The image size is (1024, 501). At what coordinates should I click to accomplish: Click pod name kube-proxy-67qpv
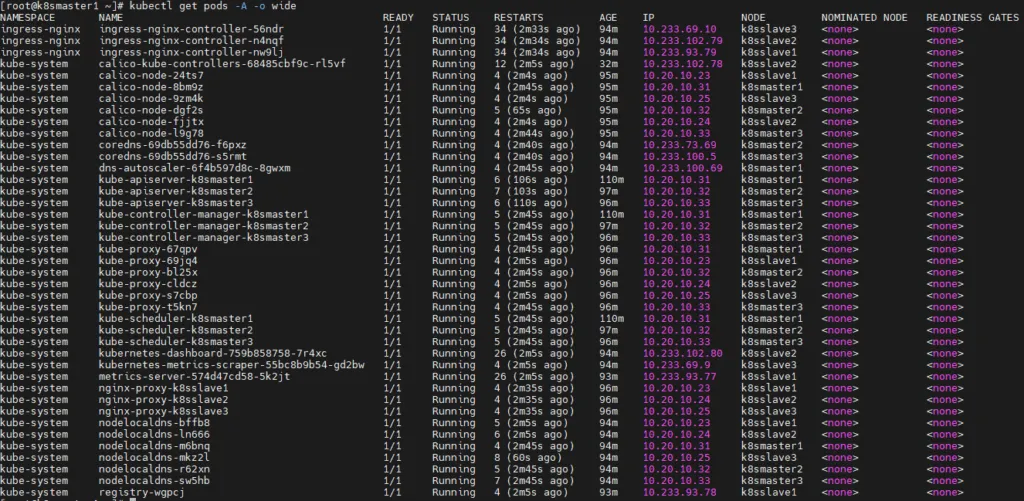click(148, 250)
